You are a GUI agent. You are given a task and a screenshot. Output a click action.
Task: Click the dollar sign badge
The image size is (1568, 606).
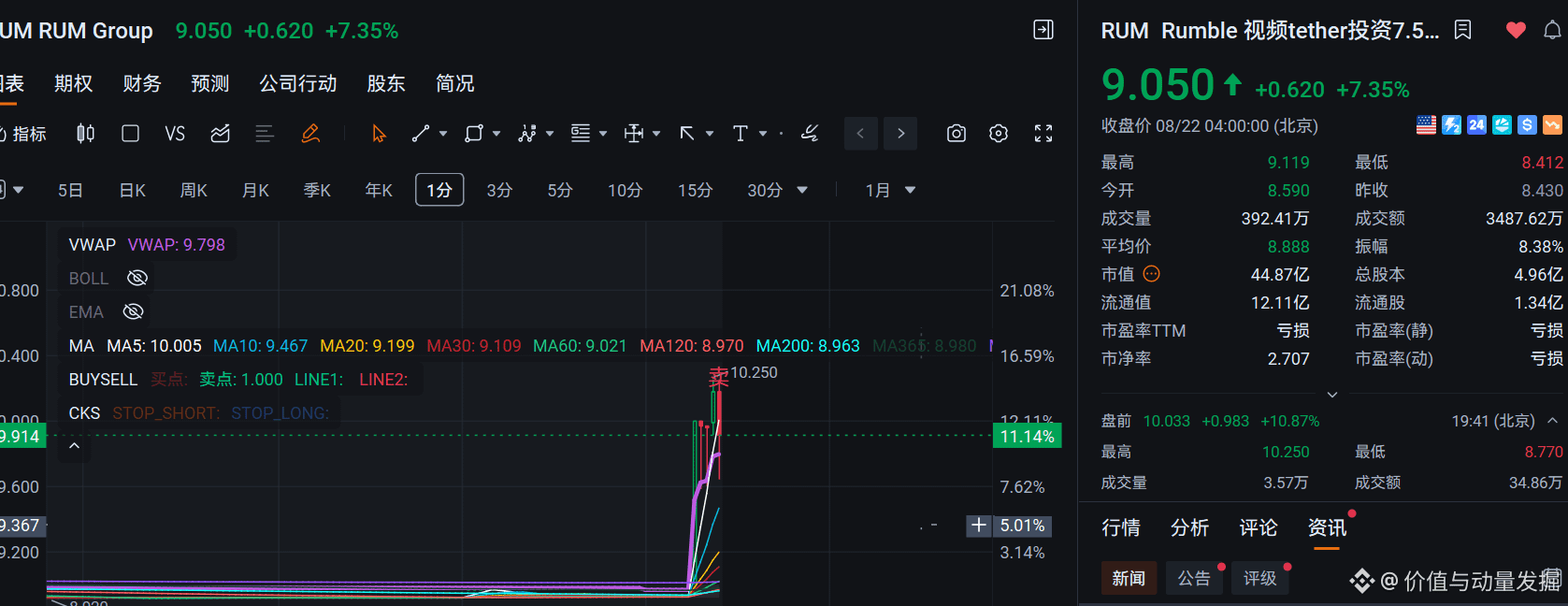pos(1527,125)
